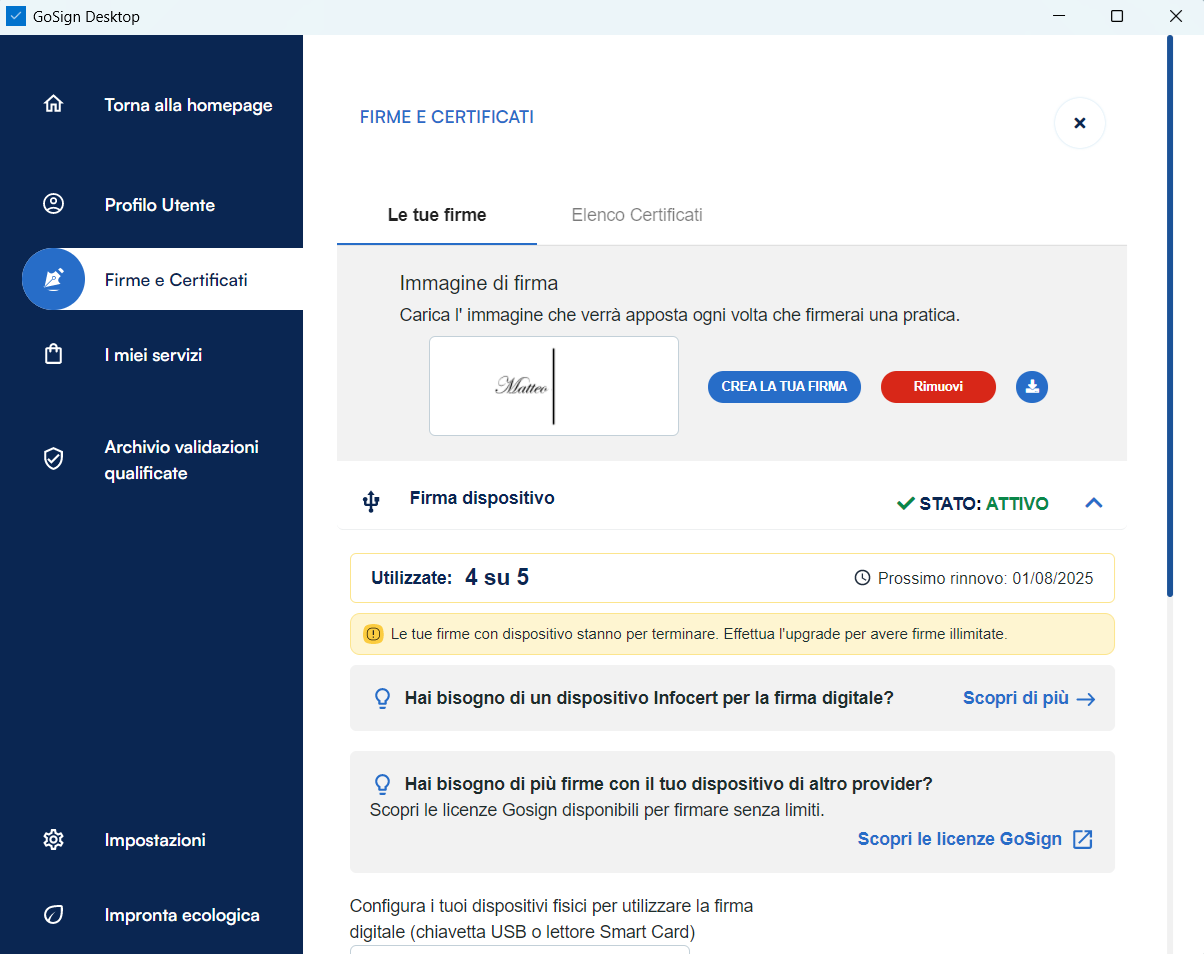Select the Le tue firme tab
1204x954 pixels.
pyautogui.click(x=437, y=215)
